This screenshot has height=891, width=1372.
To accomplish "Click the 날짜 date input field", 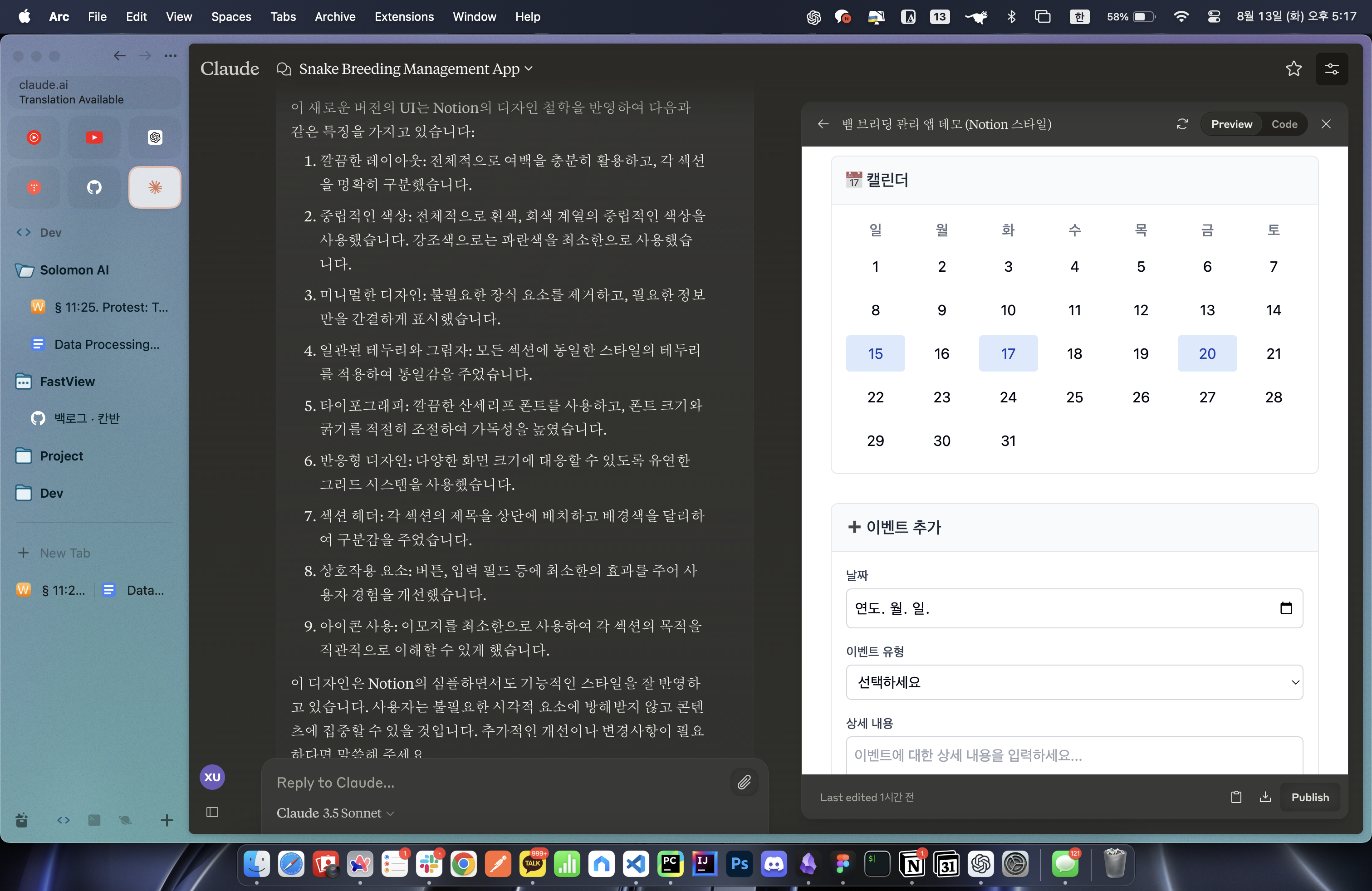I will click(1074, 608).
